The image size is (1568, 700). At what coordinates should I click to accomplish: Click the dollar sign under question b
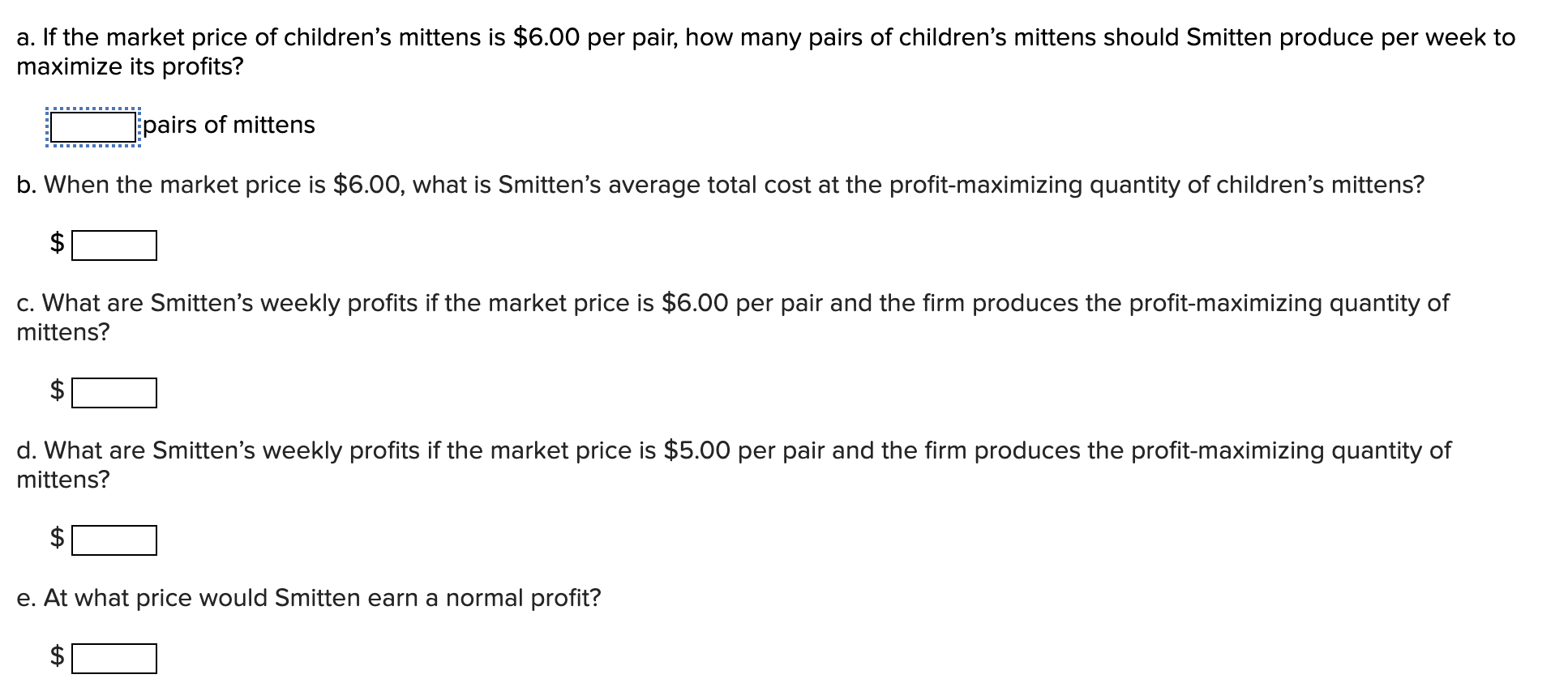point(58,242)
